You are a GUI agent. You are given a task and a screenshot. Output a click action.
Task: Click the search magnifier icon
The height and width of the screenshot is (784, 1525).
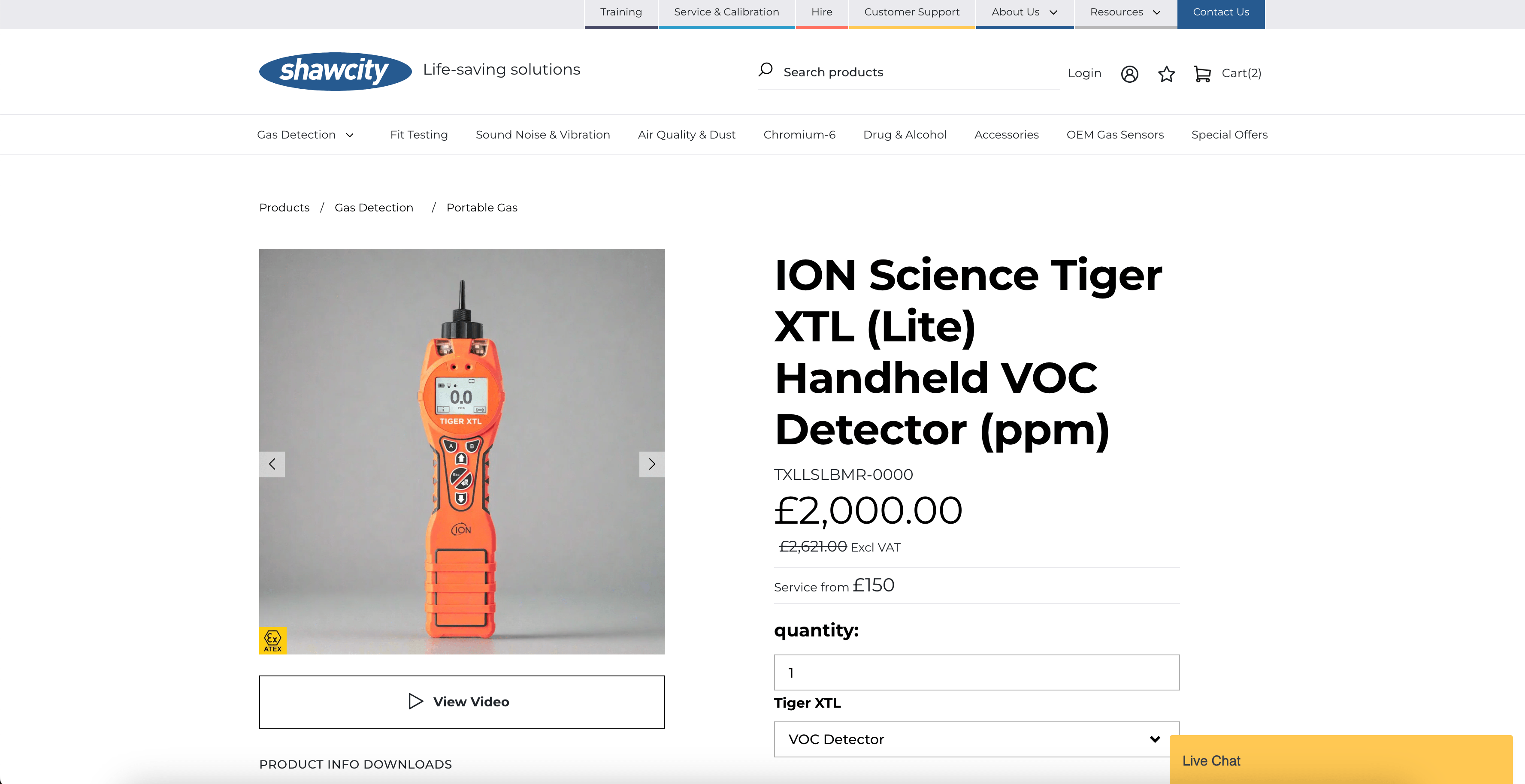click(766, 70)
